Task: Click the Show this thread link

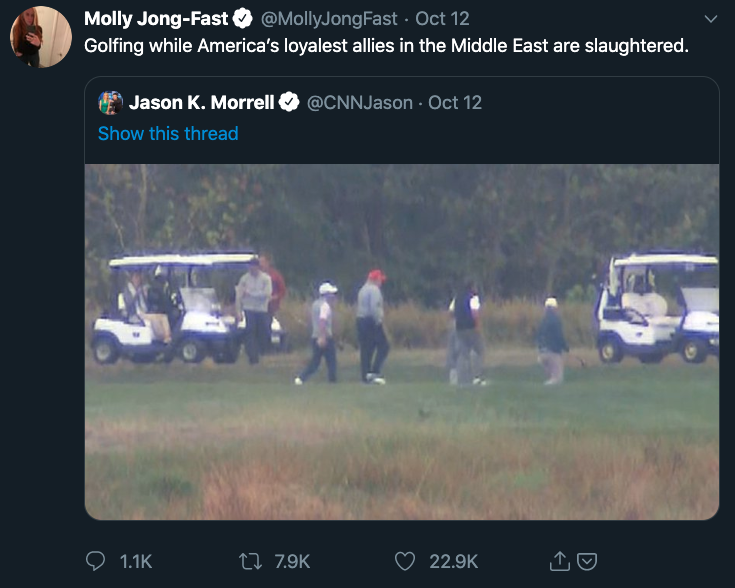Action: pyautogui.click(x=168, y=133)
